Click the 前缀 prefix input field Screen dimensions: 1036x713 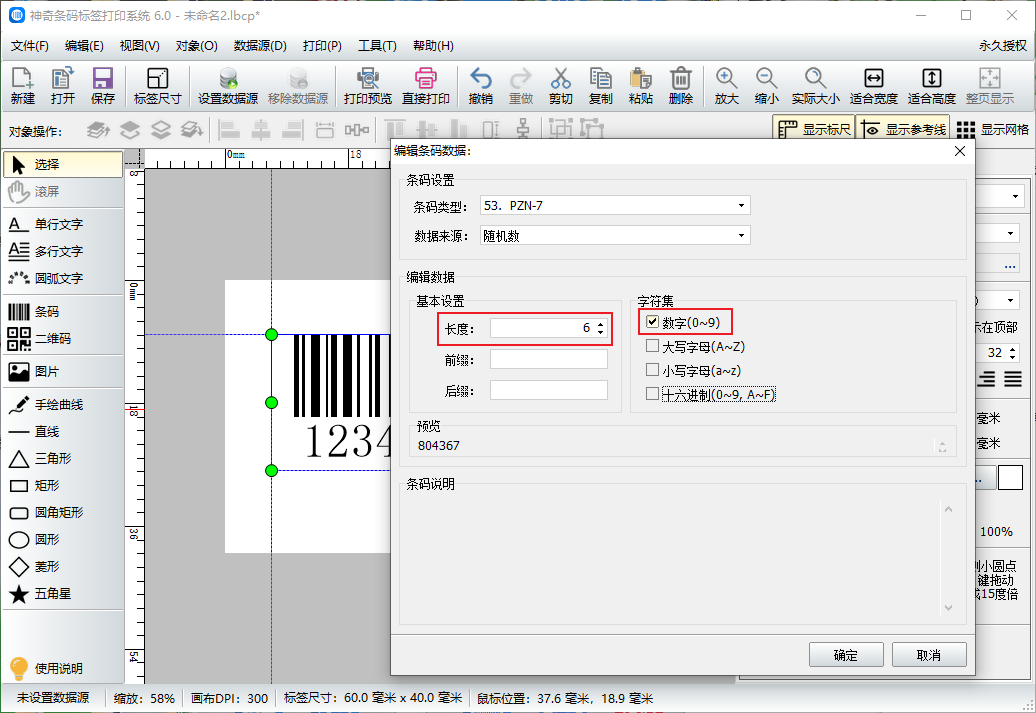point(548,360)
